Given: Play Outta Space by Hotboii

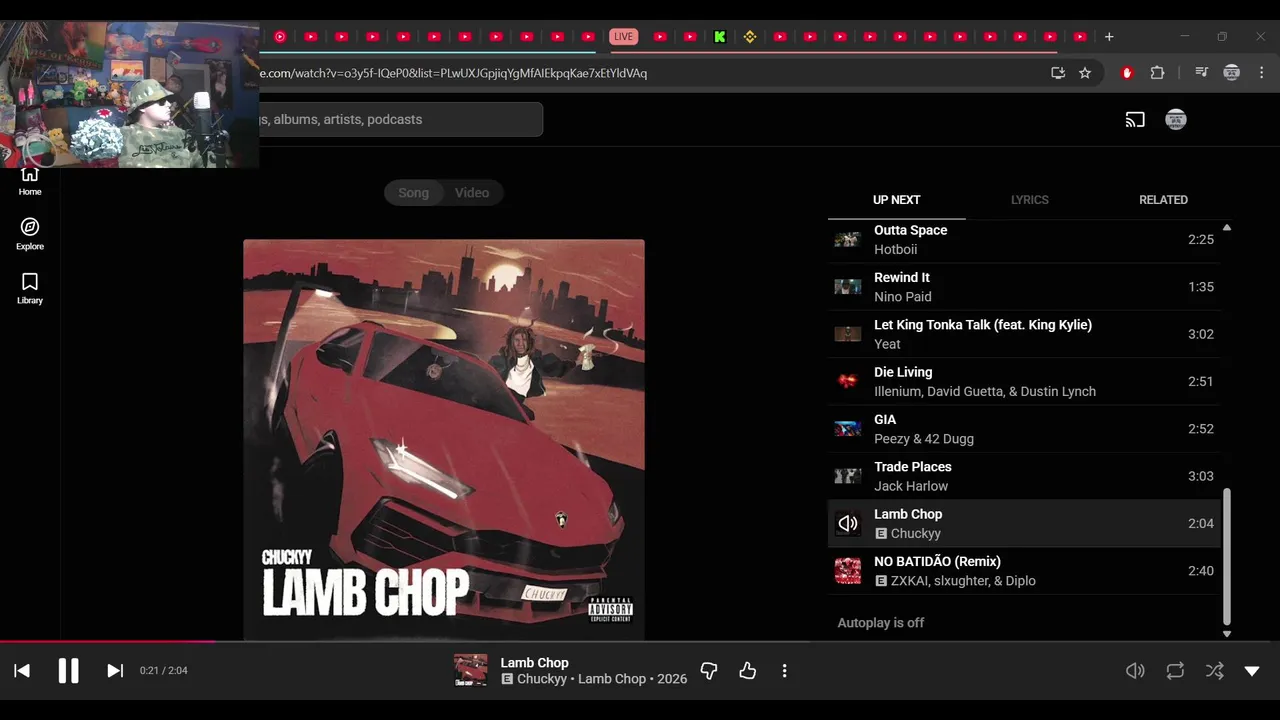Looking at the screenshot, I should click(1024, 240).
